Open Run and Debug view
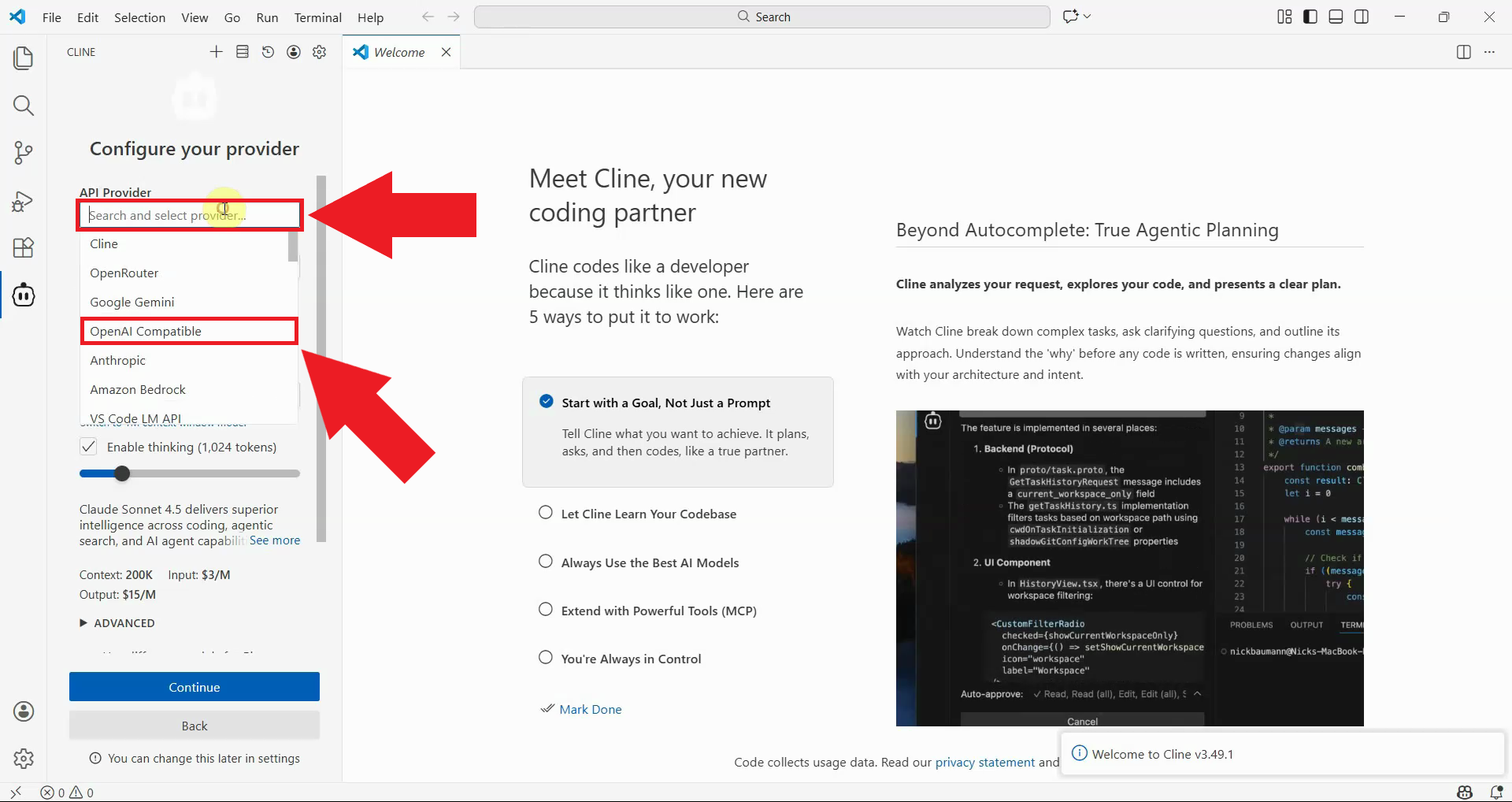The width and height of the screenshot is (1512, 802). [24, 202]
